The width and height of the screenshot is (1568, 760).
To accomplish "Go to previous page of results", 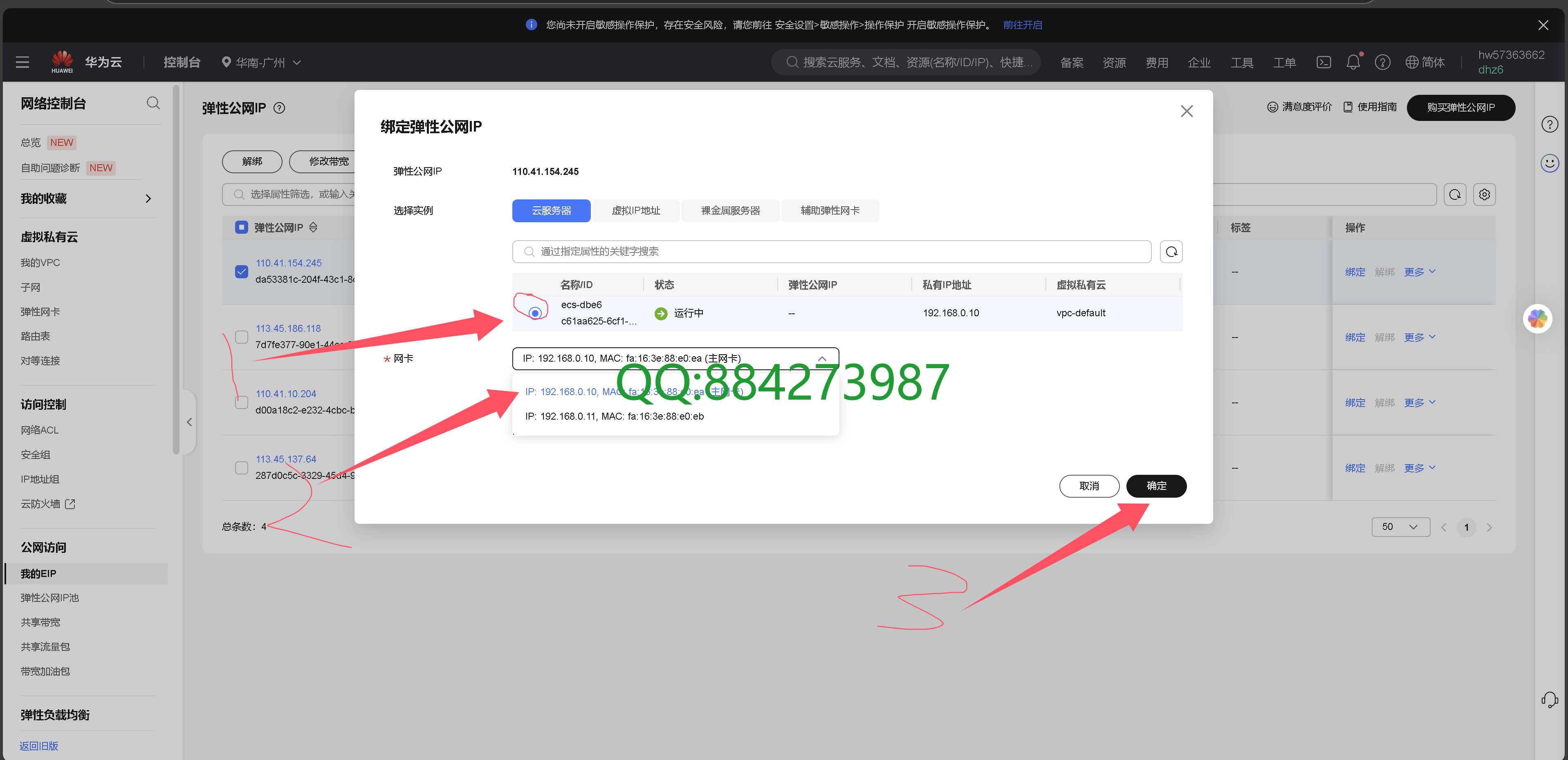I will [x=1443, y=527].
